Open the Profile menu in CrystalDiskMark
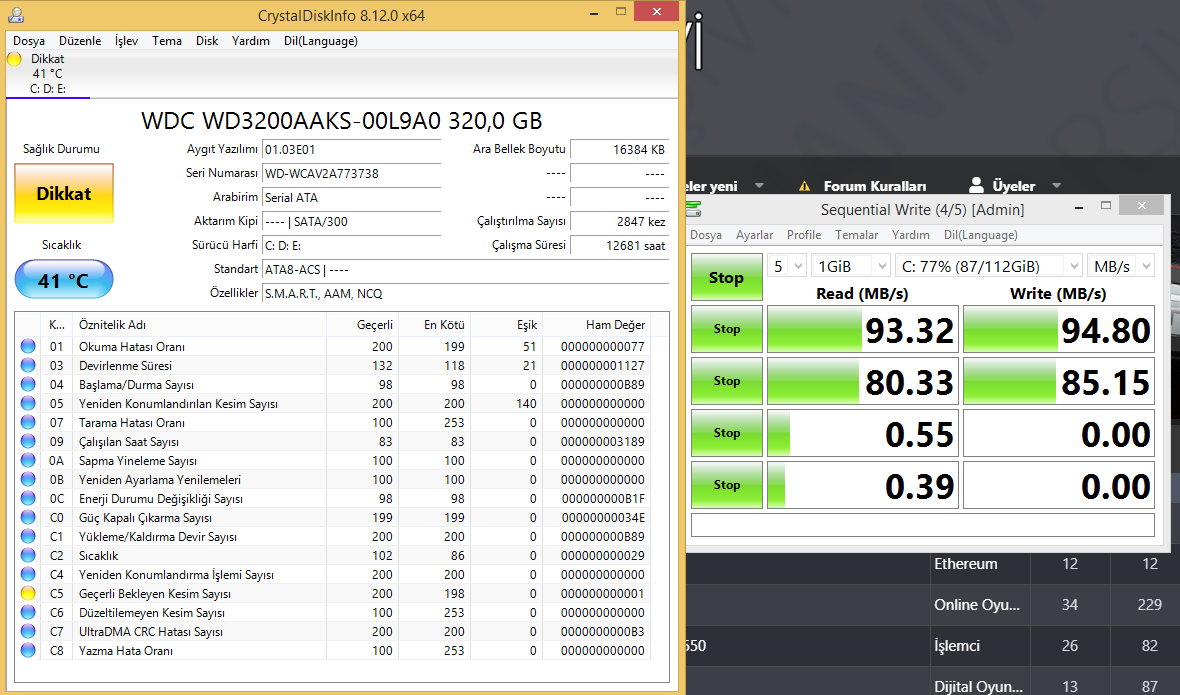Image resolution: width=1180 pixels, height=695 pixels. coord(804,235)
